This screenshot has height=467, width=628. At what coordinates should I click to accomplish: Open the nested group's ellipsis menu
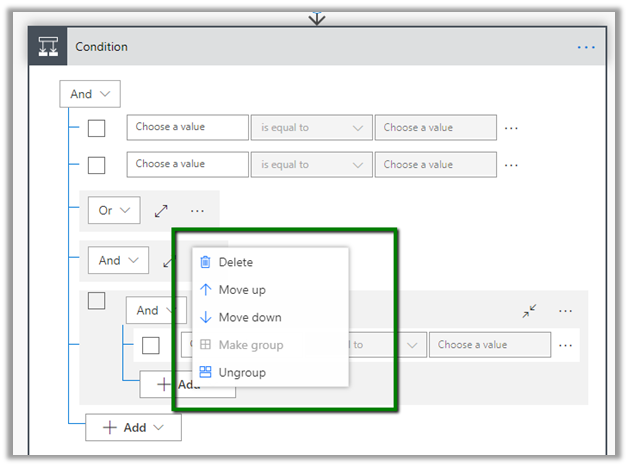tap(566, 311)
